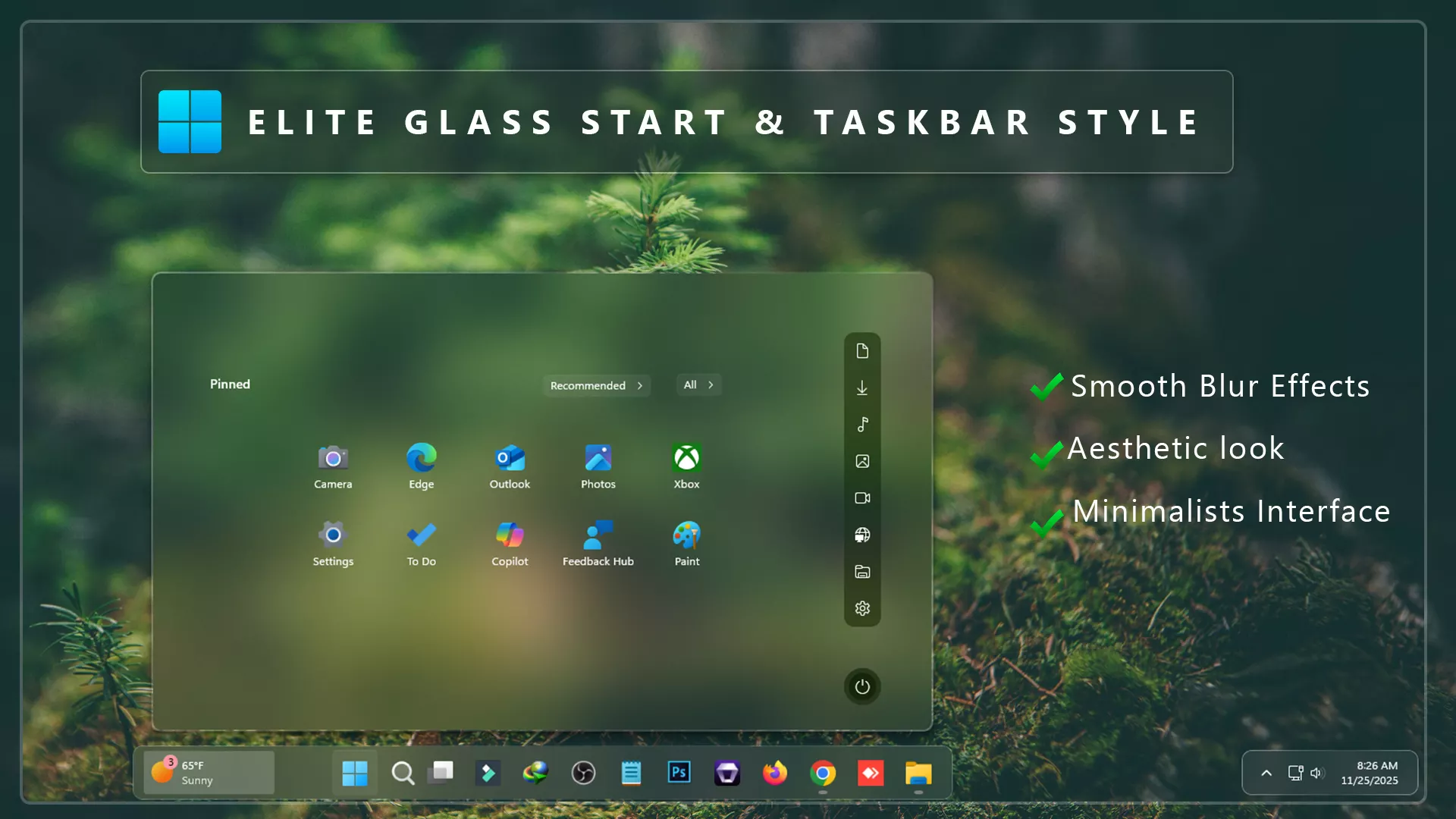Viewport: 1456px width, 819px height.
Task: Open Settings from the Start menu sidebar
Action: 862,608
